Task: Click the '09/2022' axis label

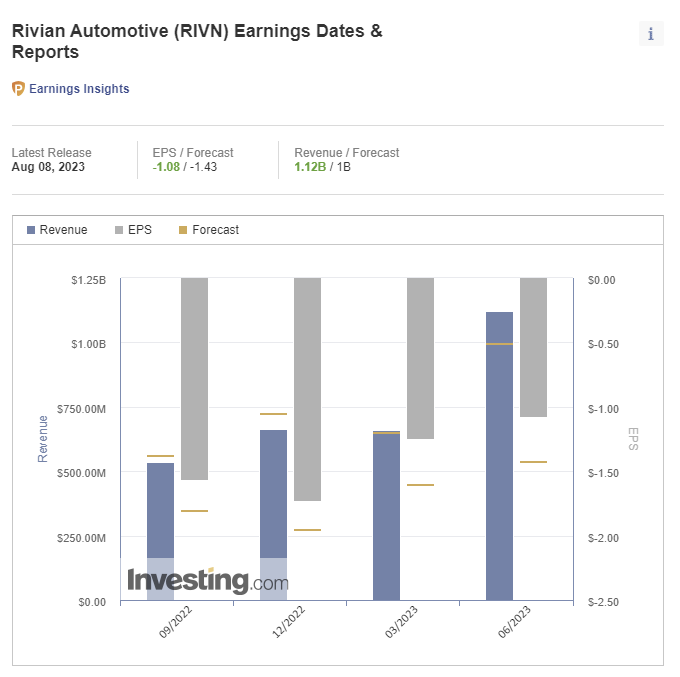Action: 175,622
